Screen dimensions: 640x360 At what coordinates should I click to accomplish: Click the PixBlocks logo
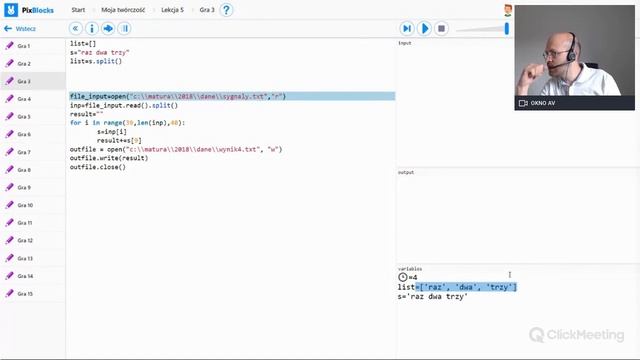(29, 10)
